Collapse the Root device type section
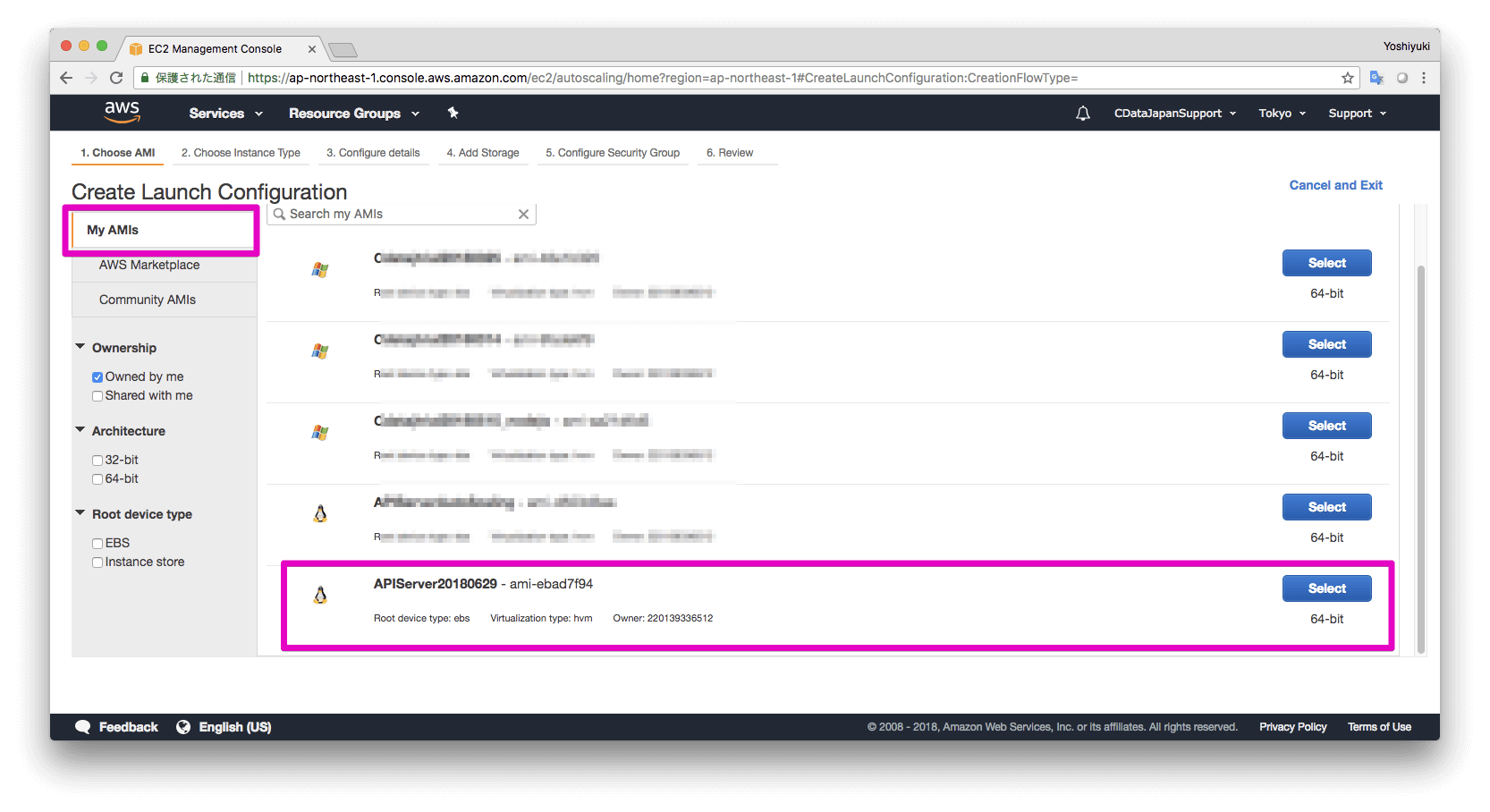The image size is (1490, 812). [80, 513]
